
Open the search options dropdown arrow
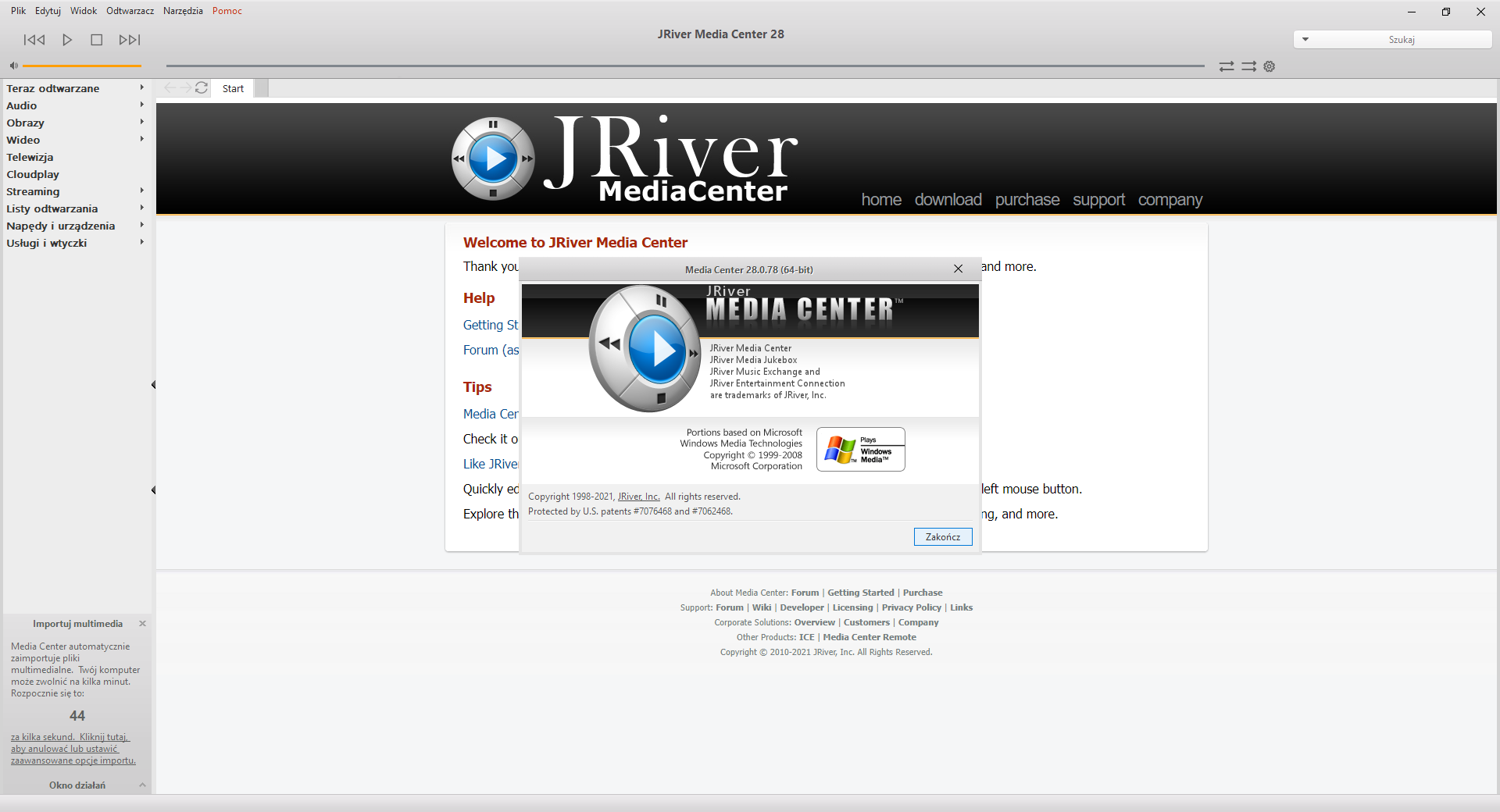click(x=1305, y=39)
